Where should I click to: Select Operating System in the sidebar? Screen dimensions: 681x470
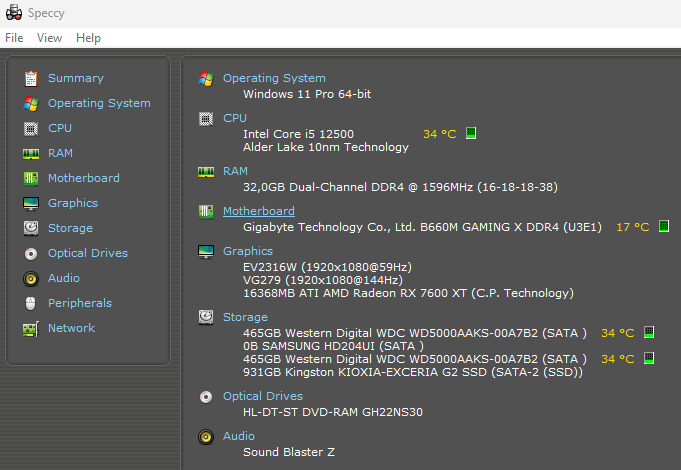(x=99, y=103)
